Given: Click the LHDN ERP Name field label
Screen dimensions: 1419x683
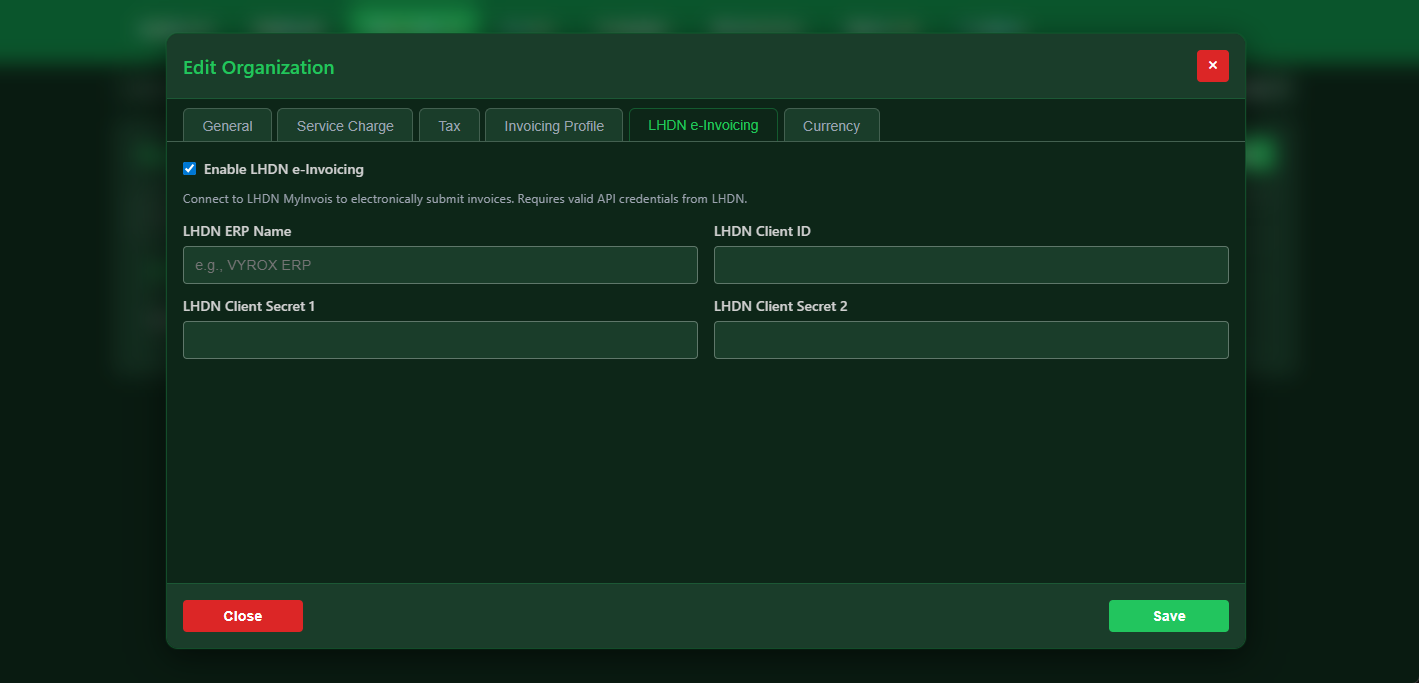Looking at the screenshot, I should pos(236,231).
